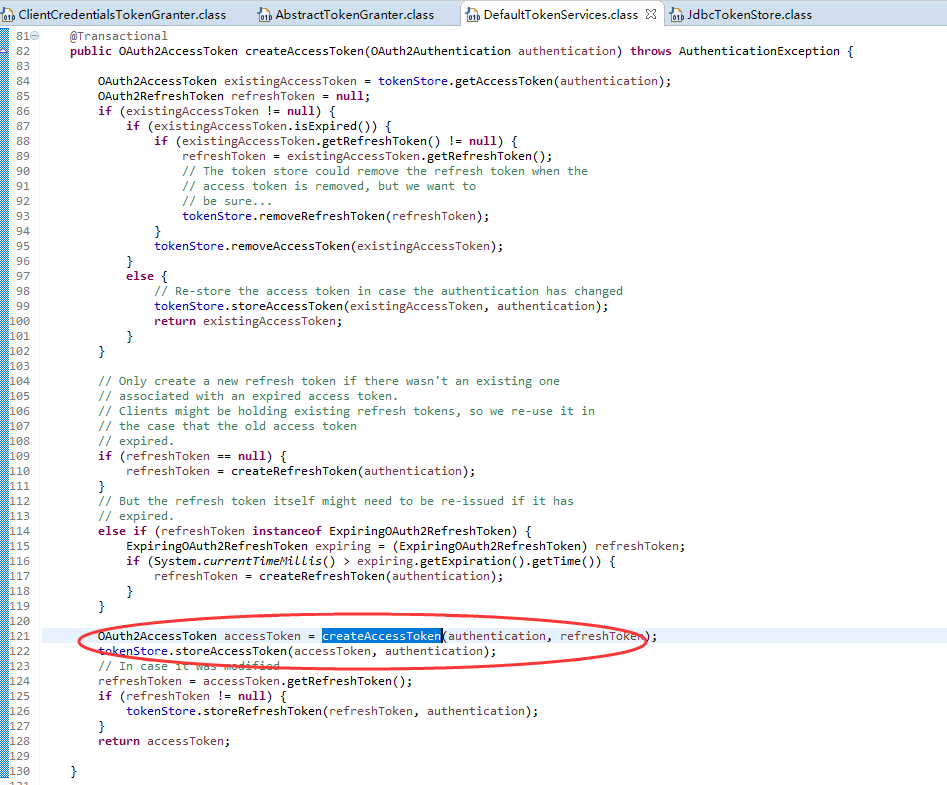The image size is (947, 785).
Task: Click removeAccessToken on line 95
Action: (291, 246)
